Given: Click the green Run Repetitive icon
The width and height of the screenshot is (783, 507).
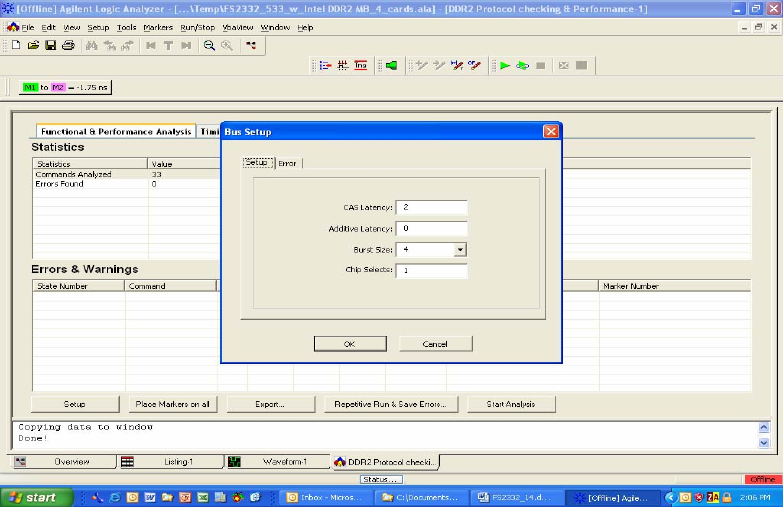Looking at the screenshot, I should pos(522,65).
